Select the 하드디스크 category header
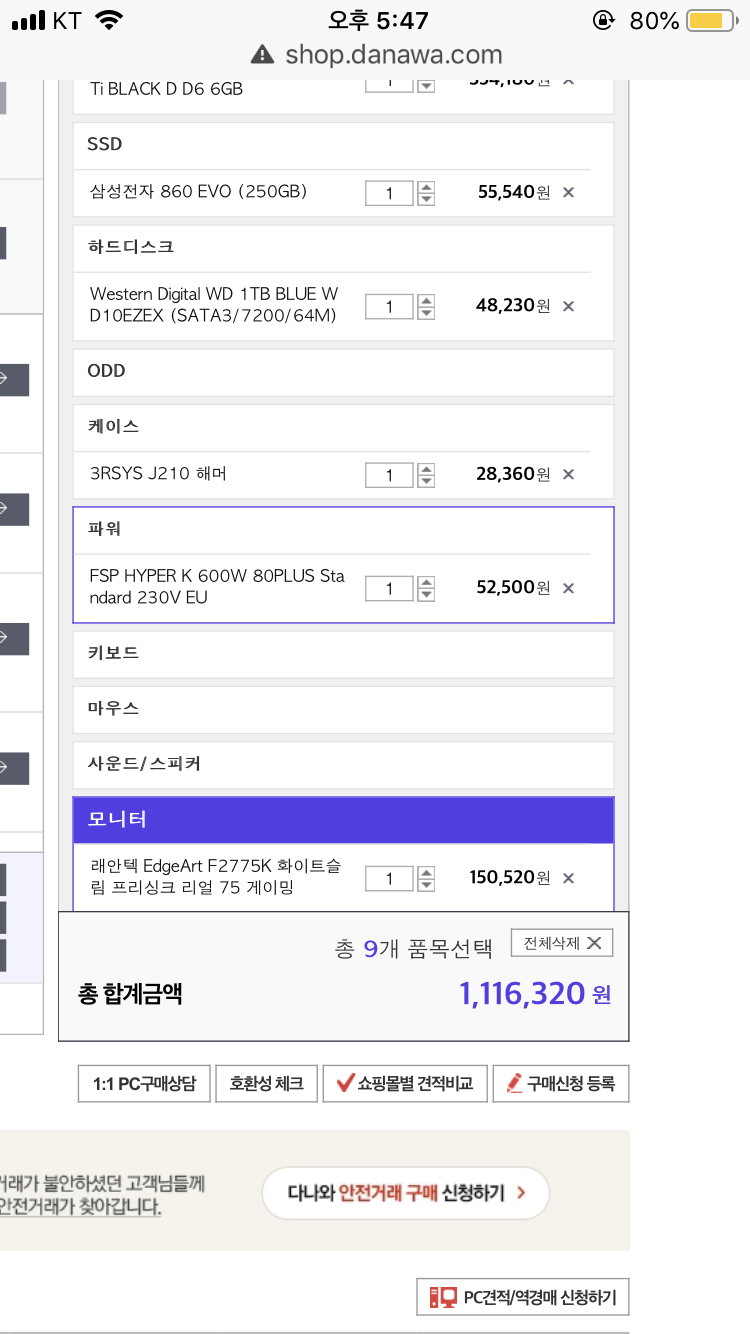This screenshot has width=750, height=1334. click(x=343, y=247)
